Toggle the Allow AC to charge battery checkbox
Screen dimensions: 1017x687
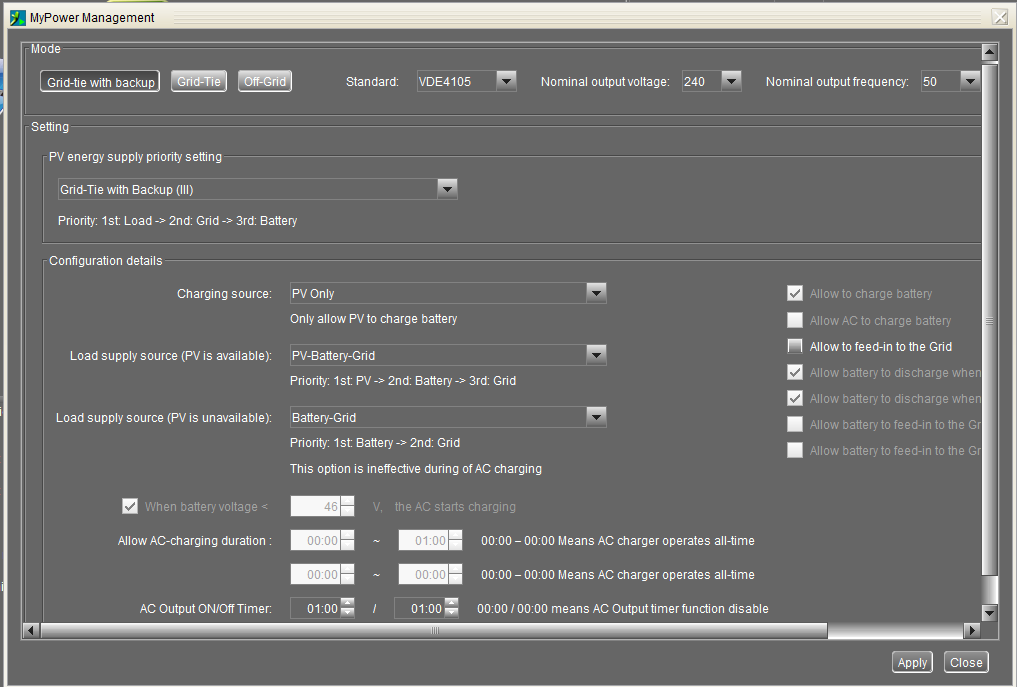click(795, 320)
